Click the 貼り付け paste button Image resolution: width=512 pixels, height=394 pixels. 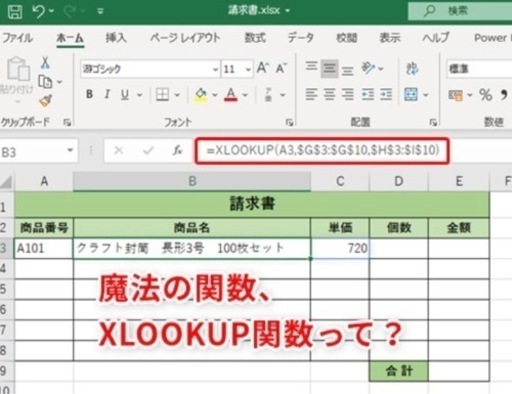tap(17, 79)
